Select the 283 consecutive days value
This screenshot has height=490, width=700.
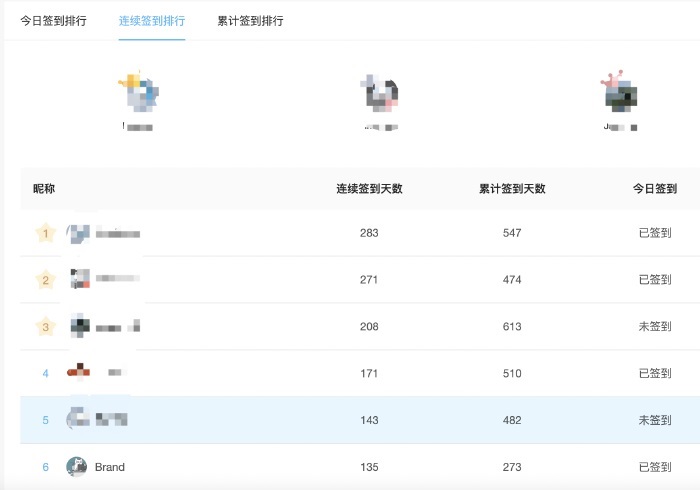[x=369, y=233]
